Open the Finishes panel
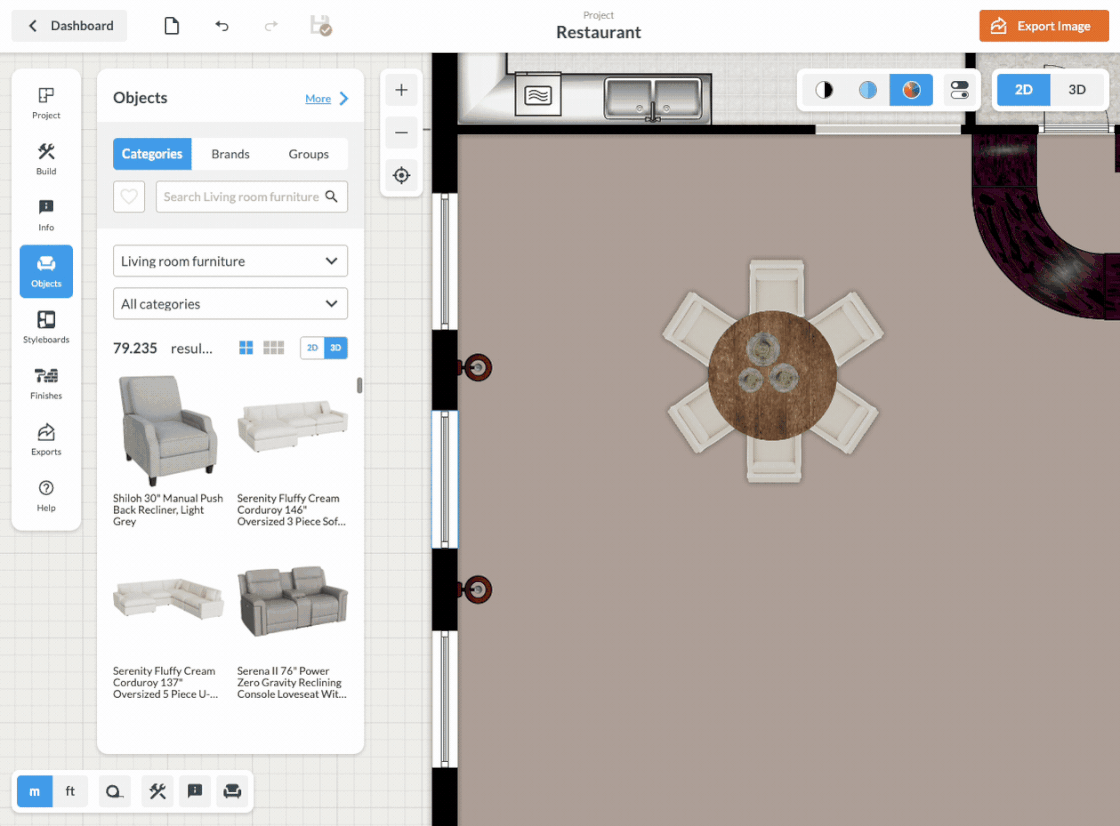1120x826 pixels. coord(46,382)
